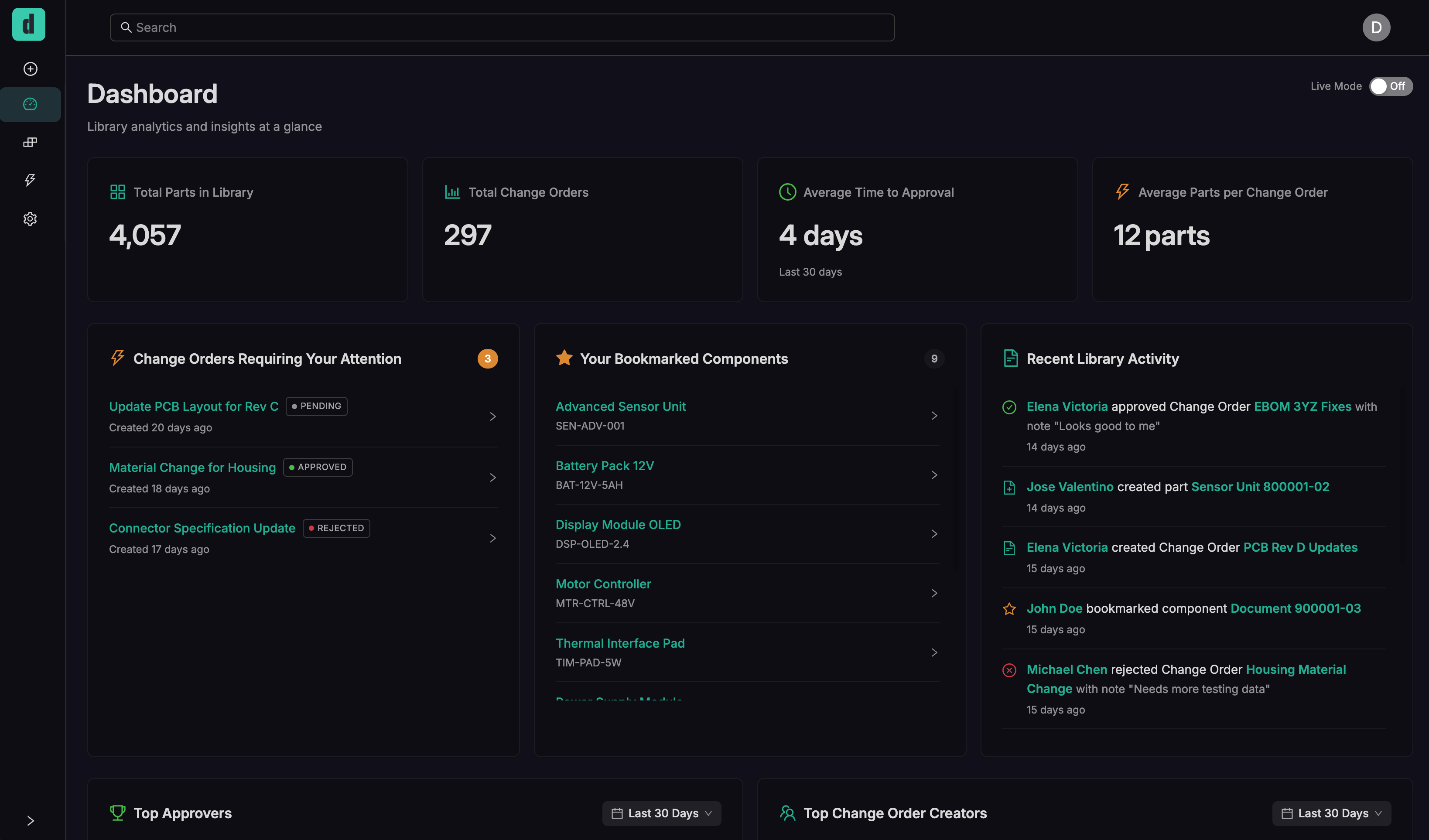
Task: Open the dashboard gauge sidebar icon
Action: click(x=30, y=104)
